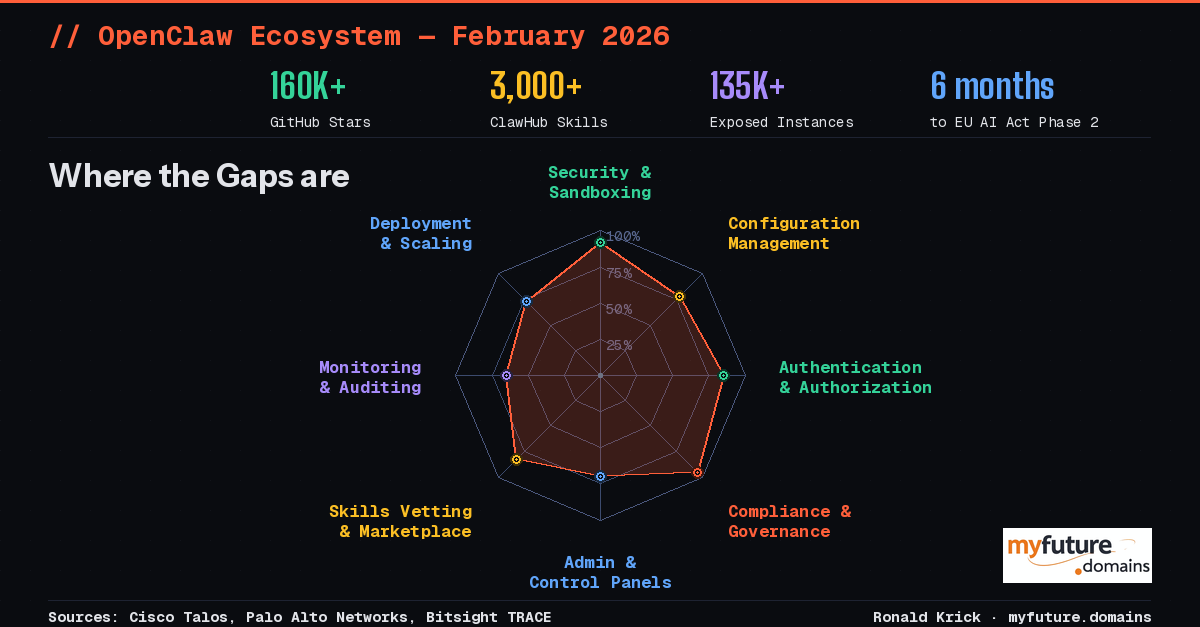Select the Security & Sandboxing vertex marker
Screen dimensions: 1200x627
600,240
